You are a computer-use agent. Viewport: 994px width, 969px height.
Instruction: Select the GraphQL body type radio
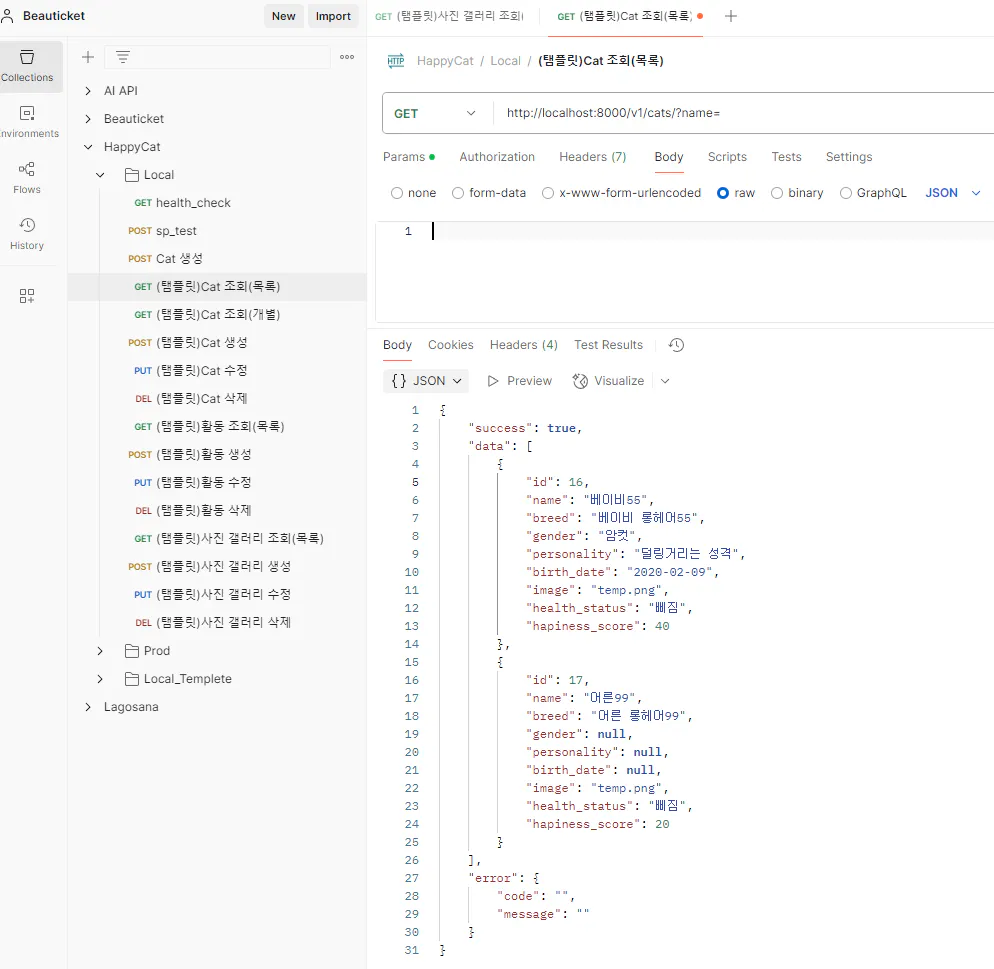[x=846, y=193]
